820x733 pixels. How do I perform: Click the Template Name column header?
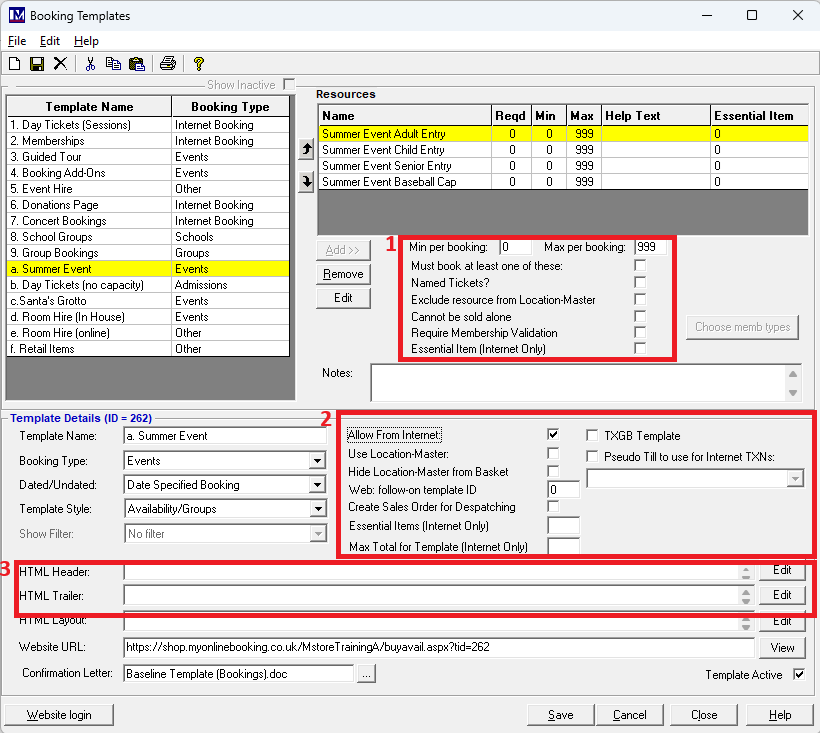(x=89, y=107)
